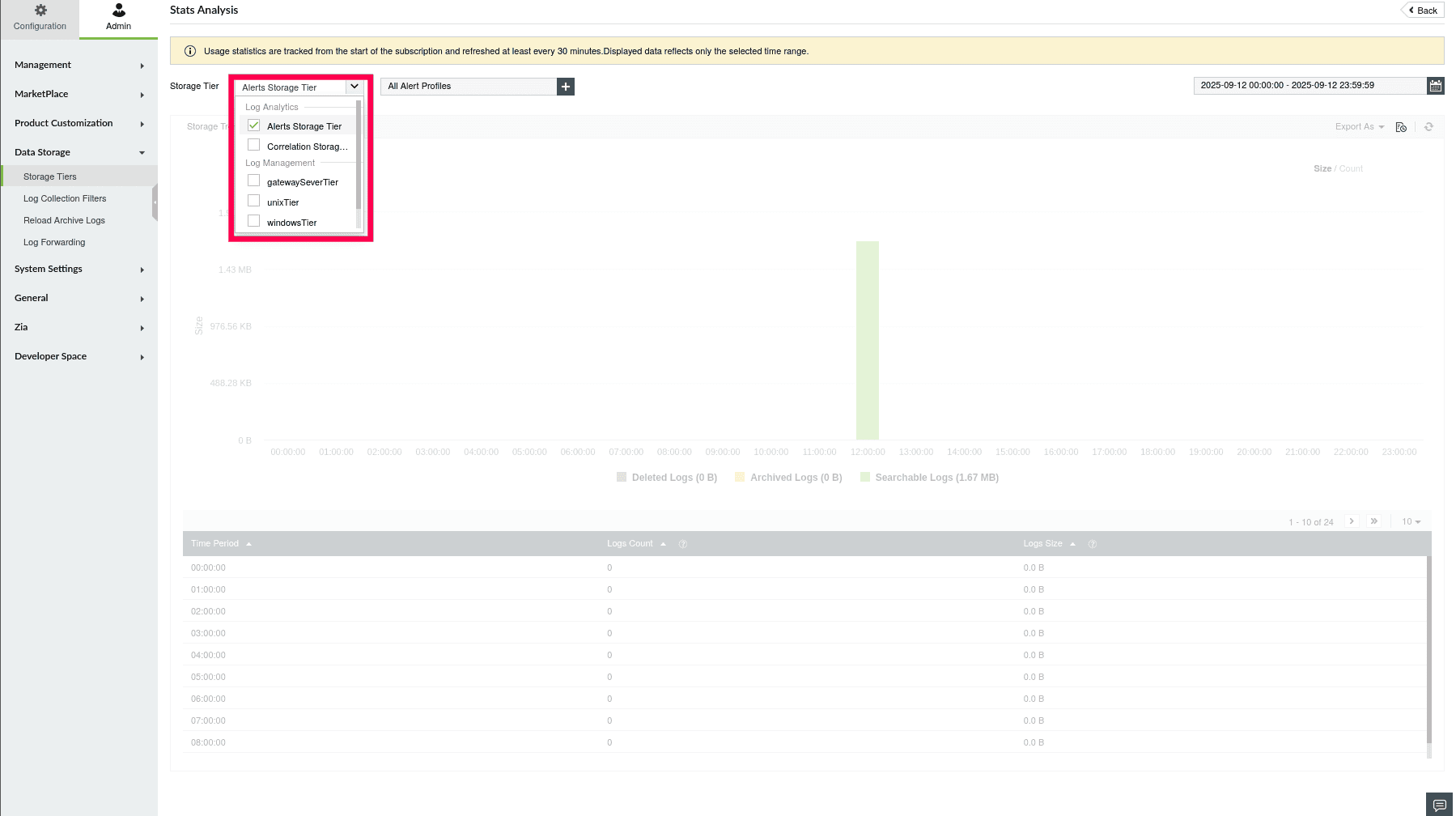The height and width of the screenshot is (816, 1456).
Task: Click the dropdown list scrollbar
Action: pyautogui.click(x=359, y=154)
